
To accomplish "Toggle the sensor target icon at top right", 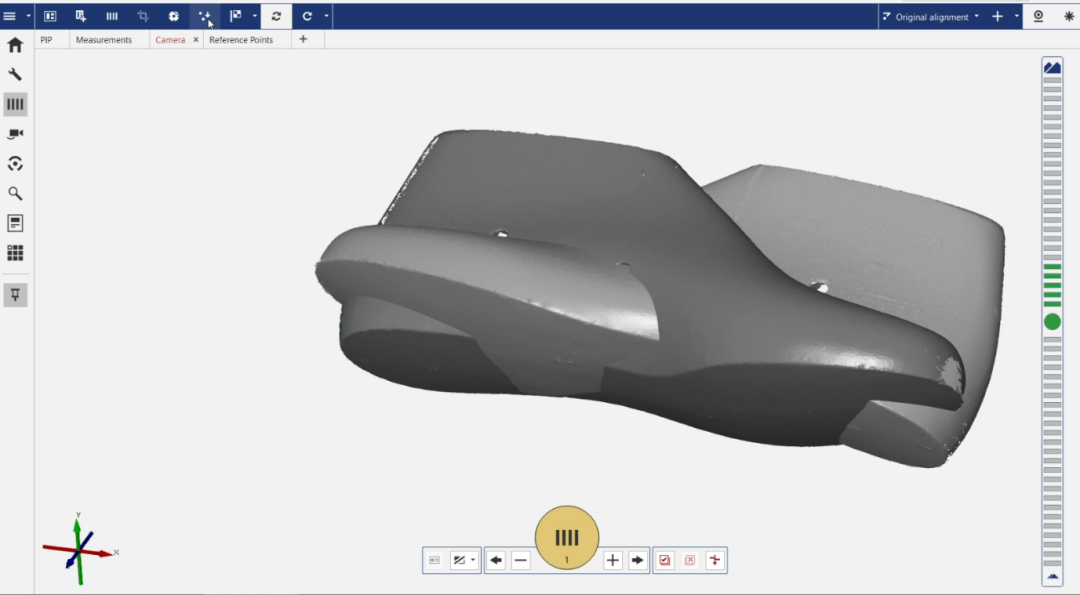I will coord(1038,16).
